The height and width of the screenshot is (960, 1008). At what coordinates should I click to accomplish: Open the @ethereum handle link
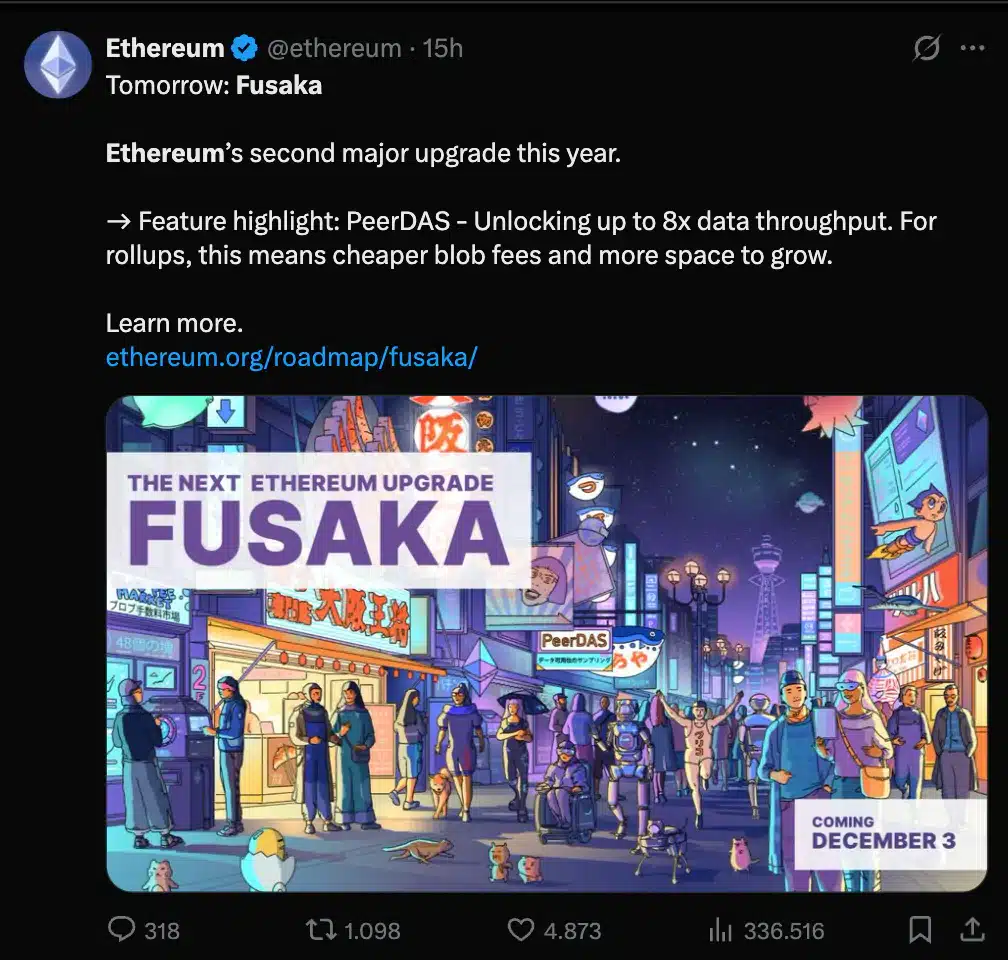click(x=334, y=48)
